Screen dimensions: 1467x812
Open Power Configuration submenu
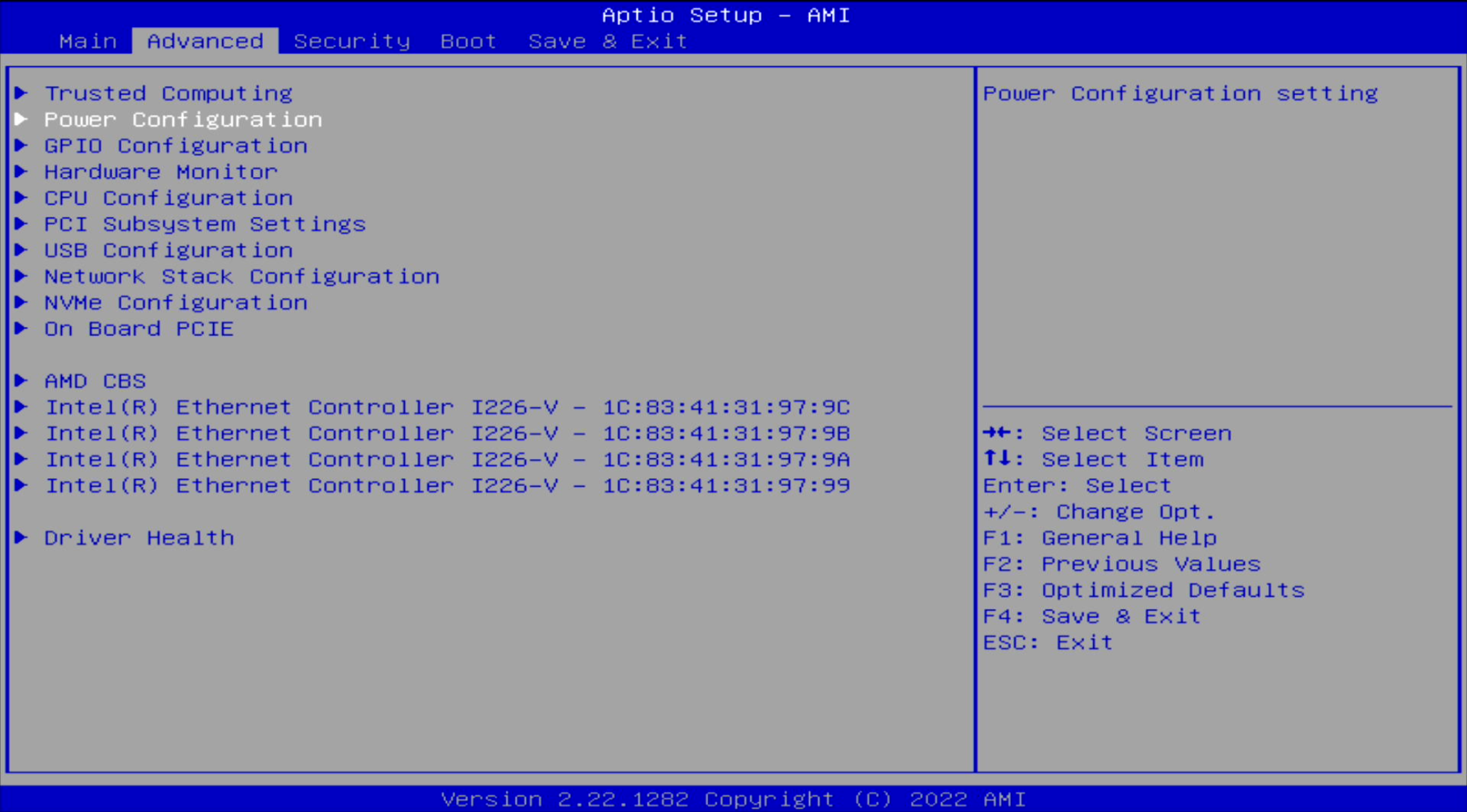(183, 119)
